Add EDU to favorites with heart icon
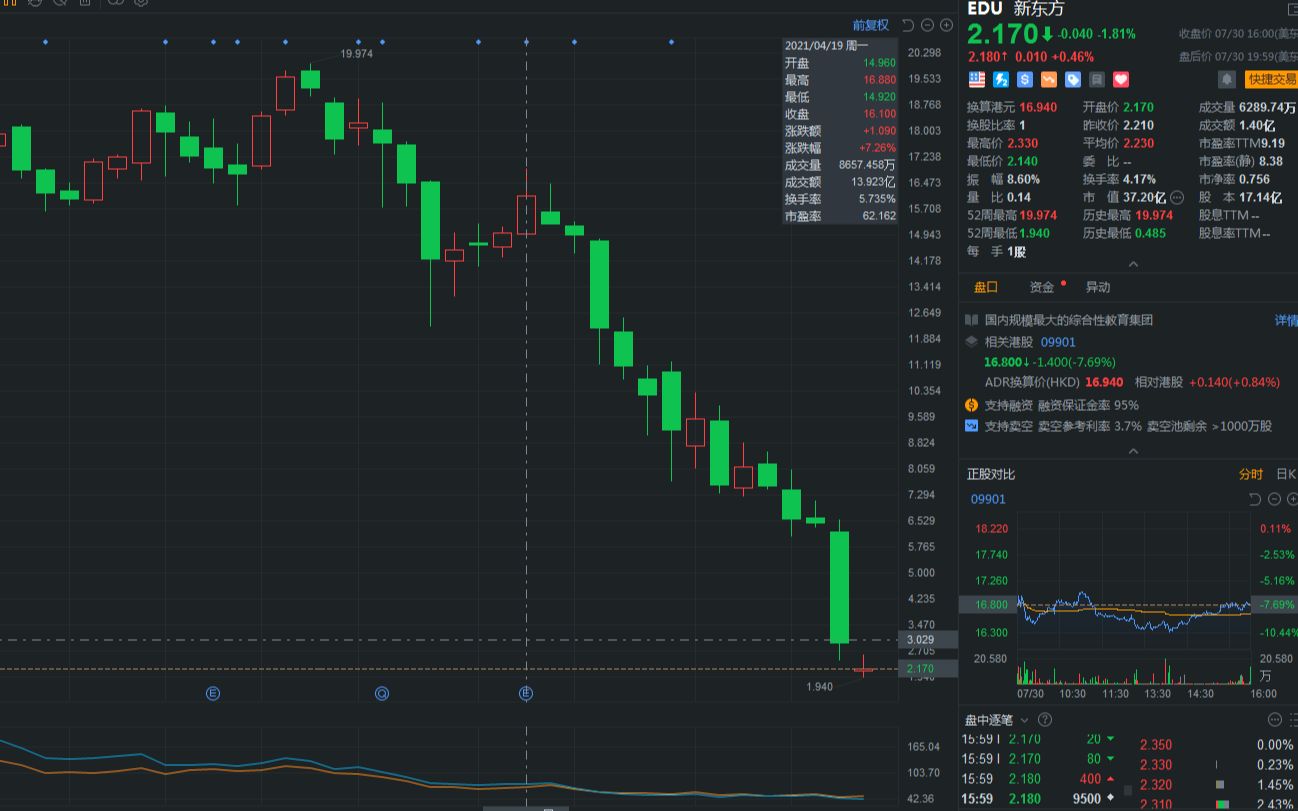 [1121, 79]
